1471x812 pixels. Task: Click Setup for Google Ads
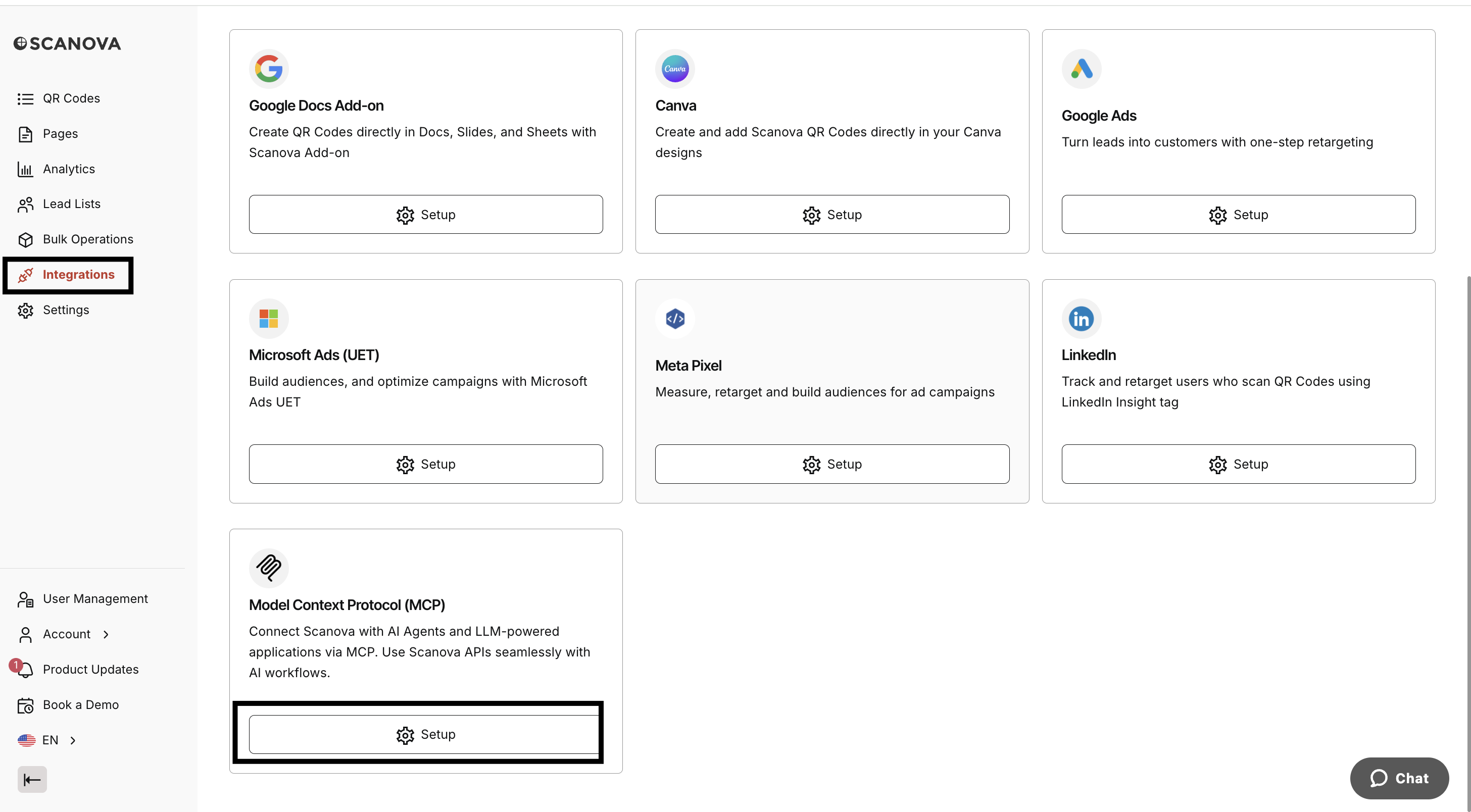click(x=1239, y=215)
